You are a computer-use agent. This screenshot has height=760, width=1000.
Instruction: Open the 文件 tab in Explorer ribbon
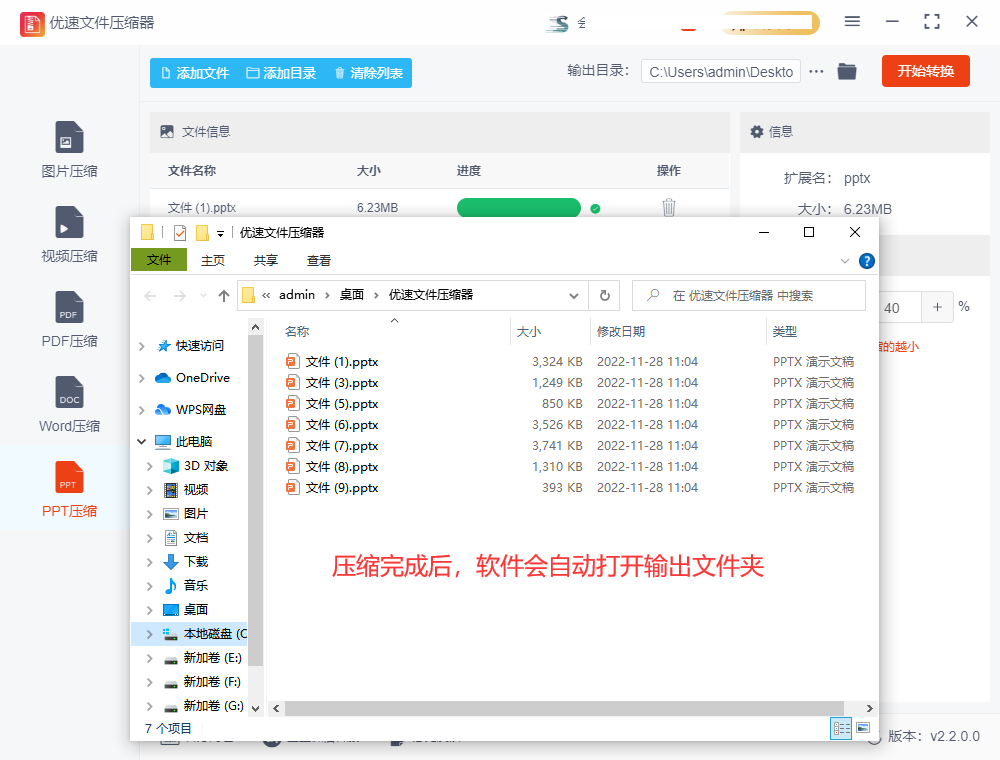159,260
